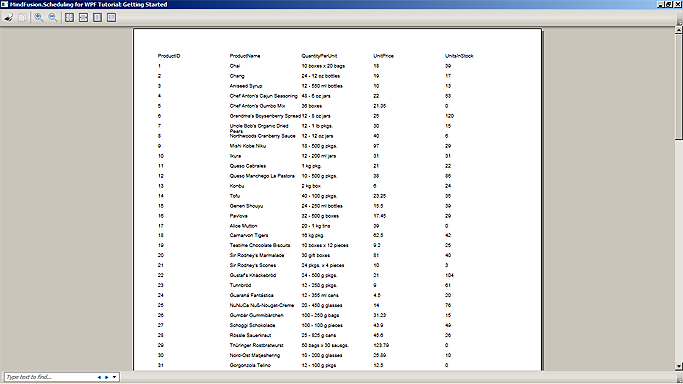Screen dimensions: 683x384
Task: Click the Copy page icon
Action: click(22, 17)
